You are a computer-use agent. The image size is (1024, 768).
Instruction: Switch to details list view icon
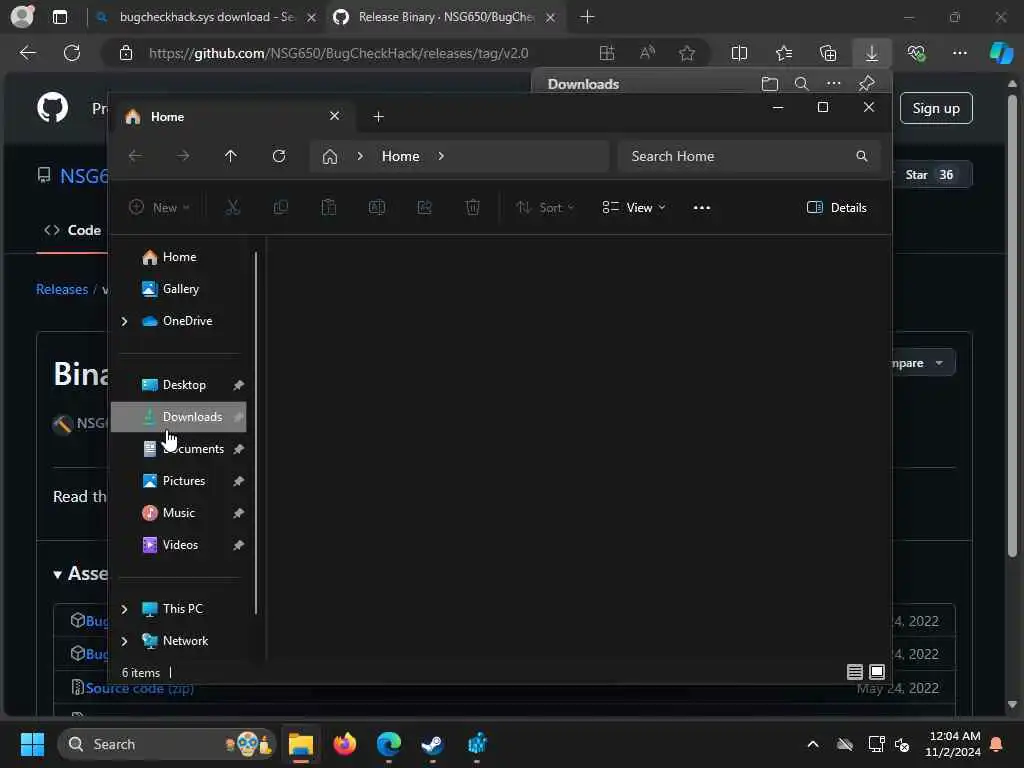(x=854, y=672)
